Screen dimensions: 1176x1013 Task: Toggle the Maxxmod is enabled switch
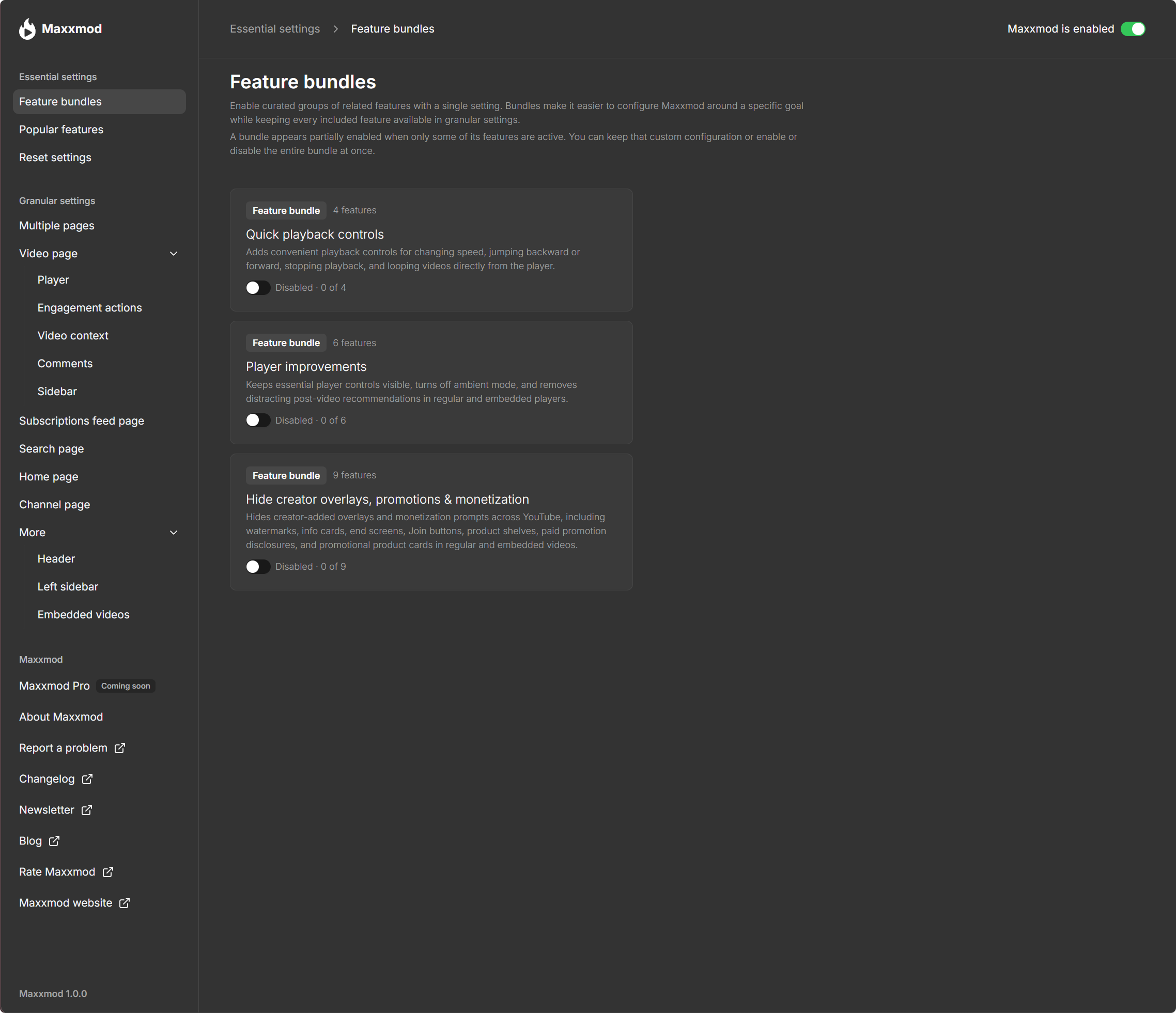1133,29
